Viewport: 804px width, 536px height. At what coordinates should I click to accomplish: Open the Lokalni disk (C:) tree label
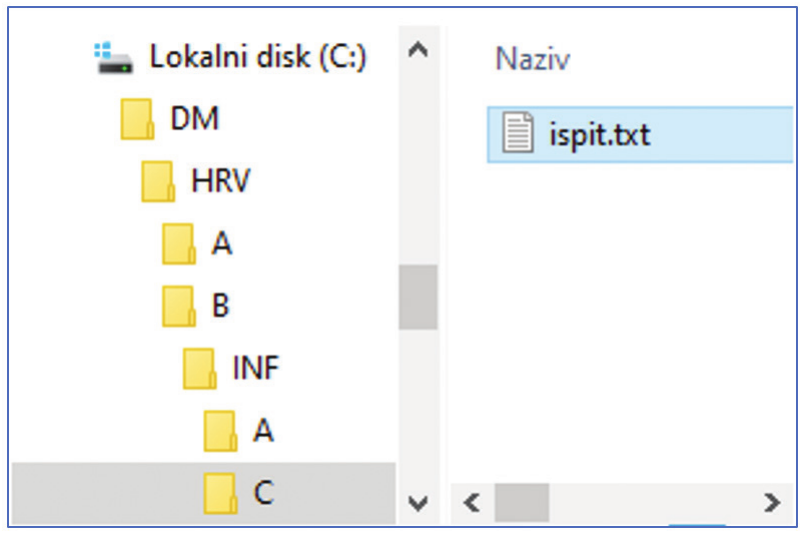[258, 56]
